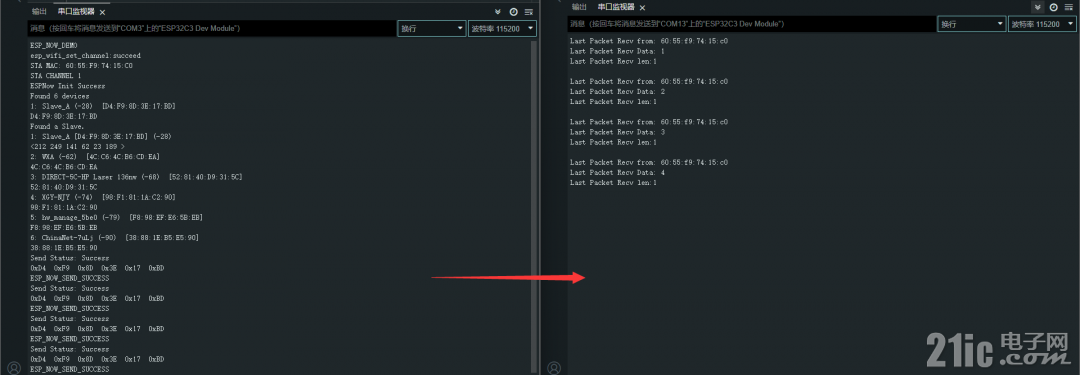The height and width of the screenshot is (375, 1080).
Task: Open account icon in COM3 window
Action: tap(14, 368)
